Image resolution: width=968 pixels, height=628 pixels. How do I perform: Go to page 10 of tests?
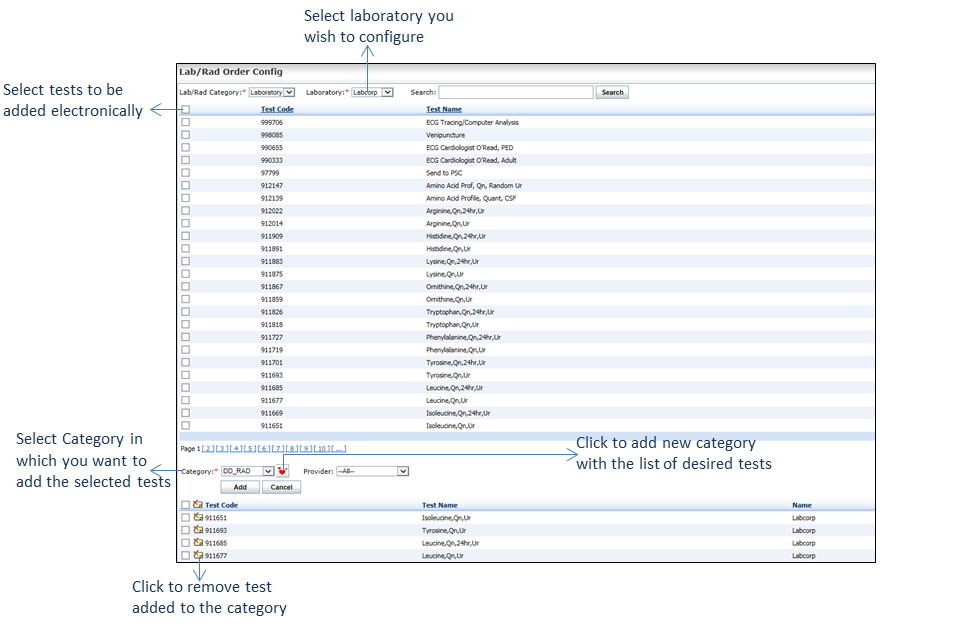[322, 448]
